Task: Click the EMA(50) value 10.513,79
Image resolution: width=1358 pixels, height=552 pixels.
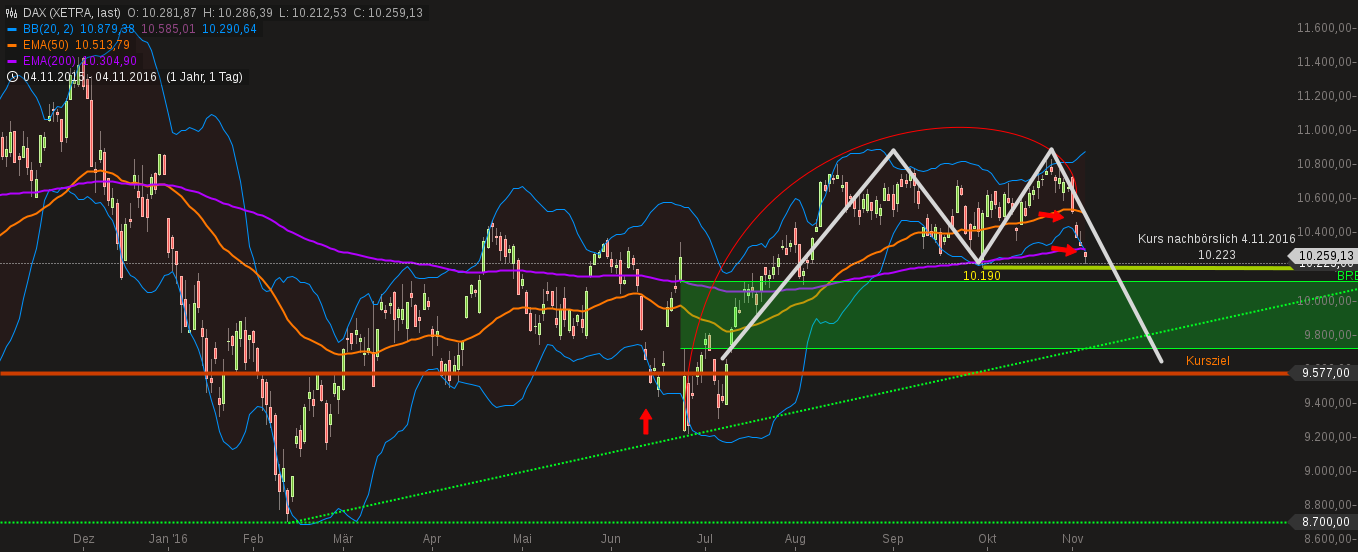Action: (x=102, y=45)
